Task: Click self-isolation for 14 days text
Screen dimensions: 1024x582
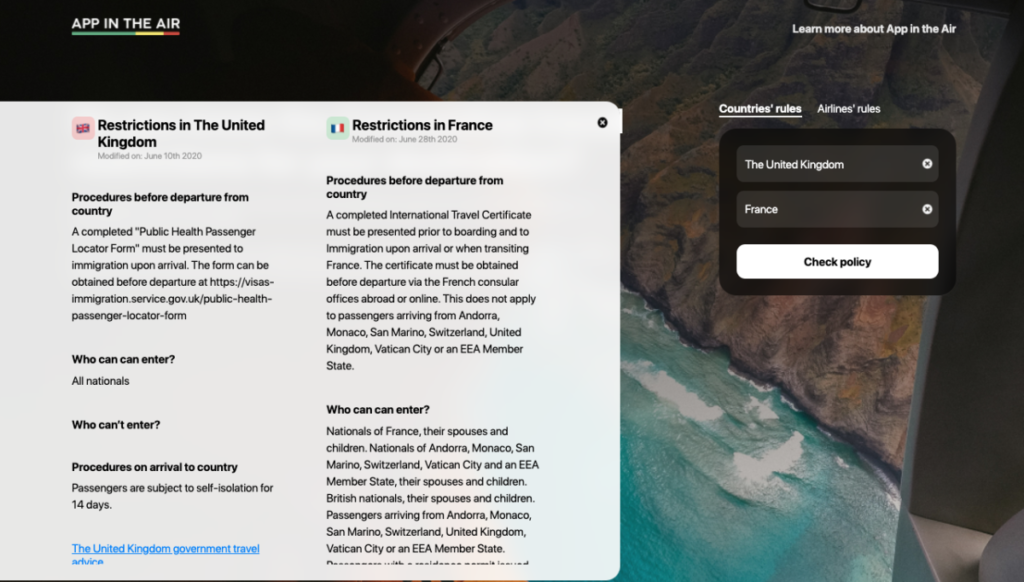Action: point(172,496)
